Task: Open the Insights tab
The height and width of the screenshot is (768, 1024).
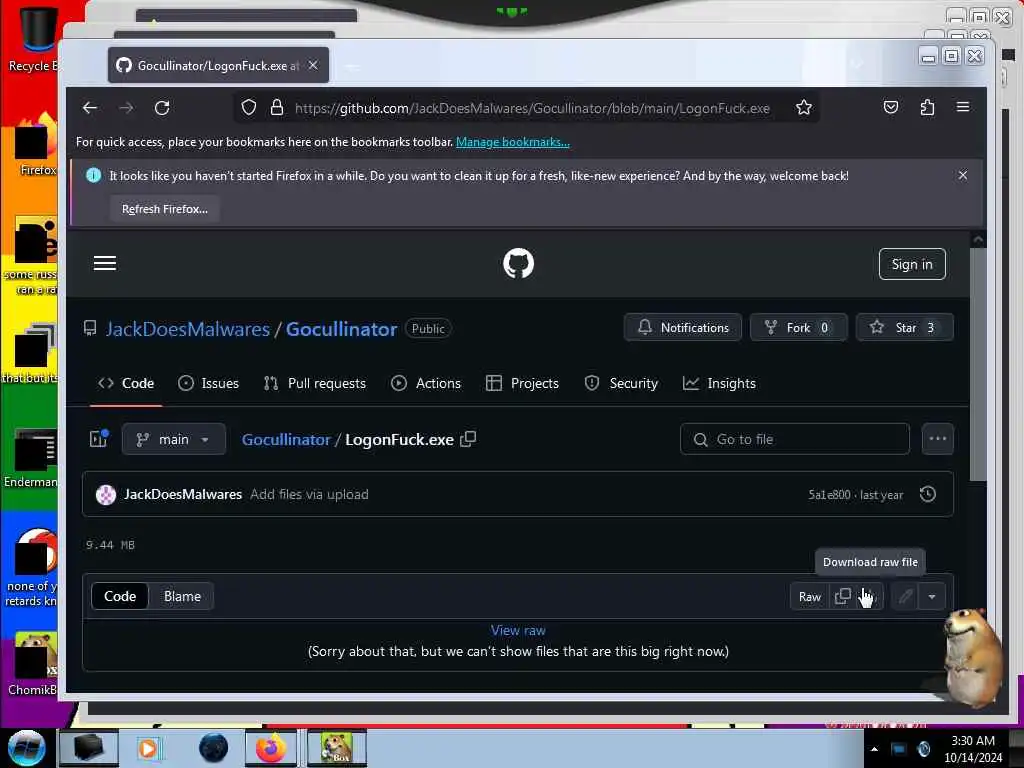Action: 719,383
